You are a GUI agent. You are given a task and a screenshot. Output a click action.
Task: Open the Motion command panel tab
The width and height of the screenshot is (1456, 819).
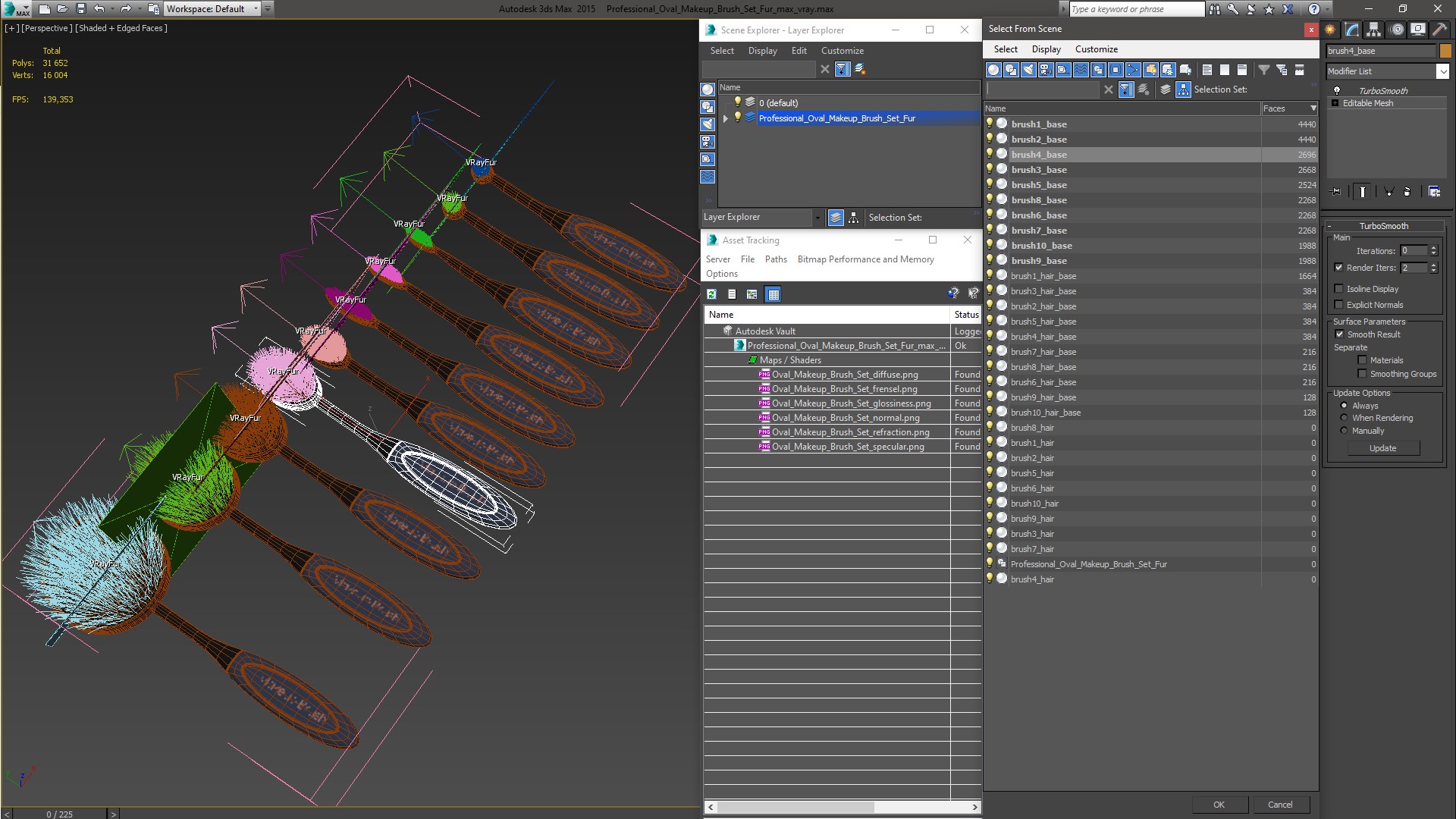click(x=1396, y=30)
